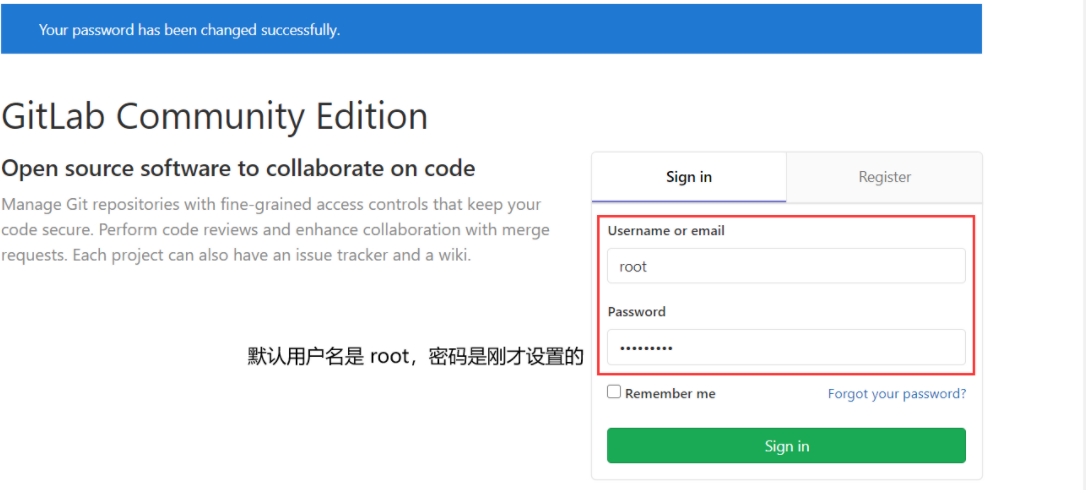Click the 'Open source software' subheading
Screen dimensions: 1086x490
click(239, 168)
